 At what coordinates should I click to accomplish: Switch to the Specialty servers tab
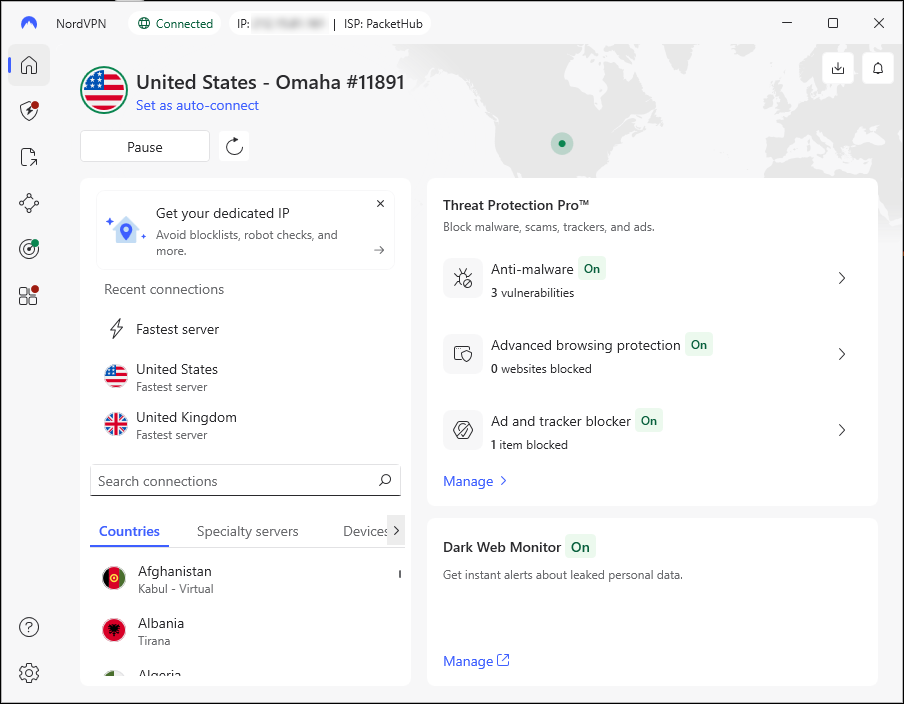click(247, 531)
